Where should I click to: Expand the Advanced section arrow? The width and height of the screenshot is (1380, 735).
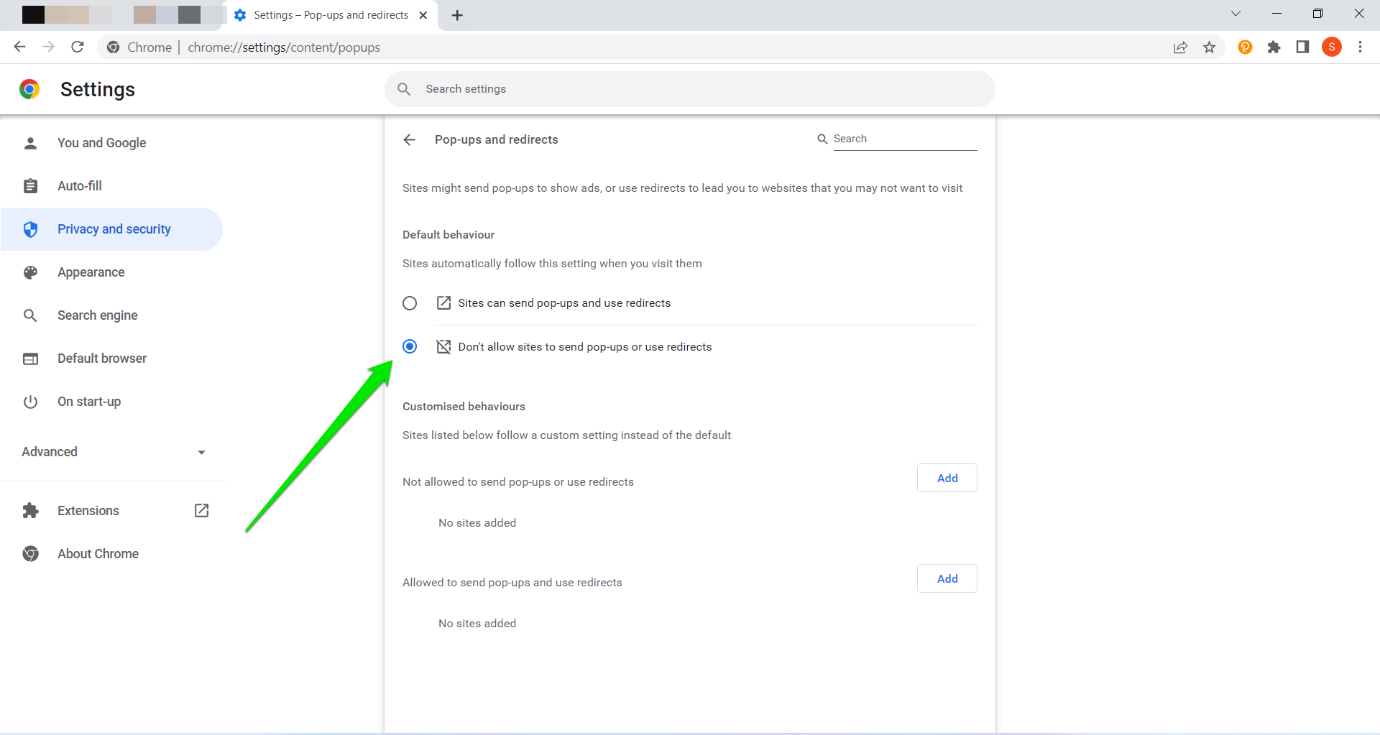pyautogui.click(x=201, y=452)
